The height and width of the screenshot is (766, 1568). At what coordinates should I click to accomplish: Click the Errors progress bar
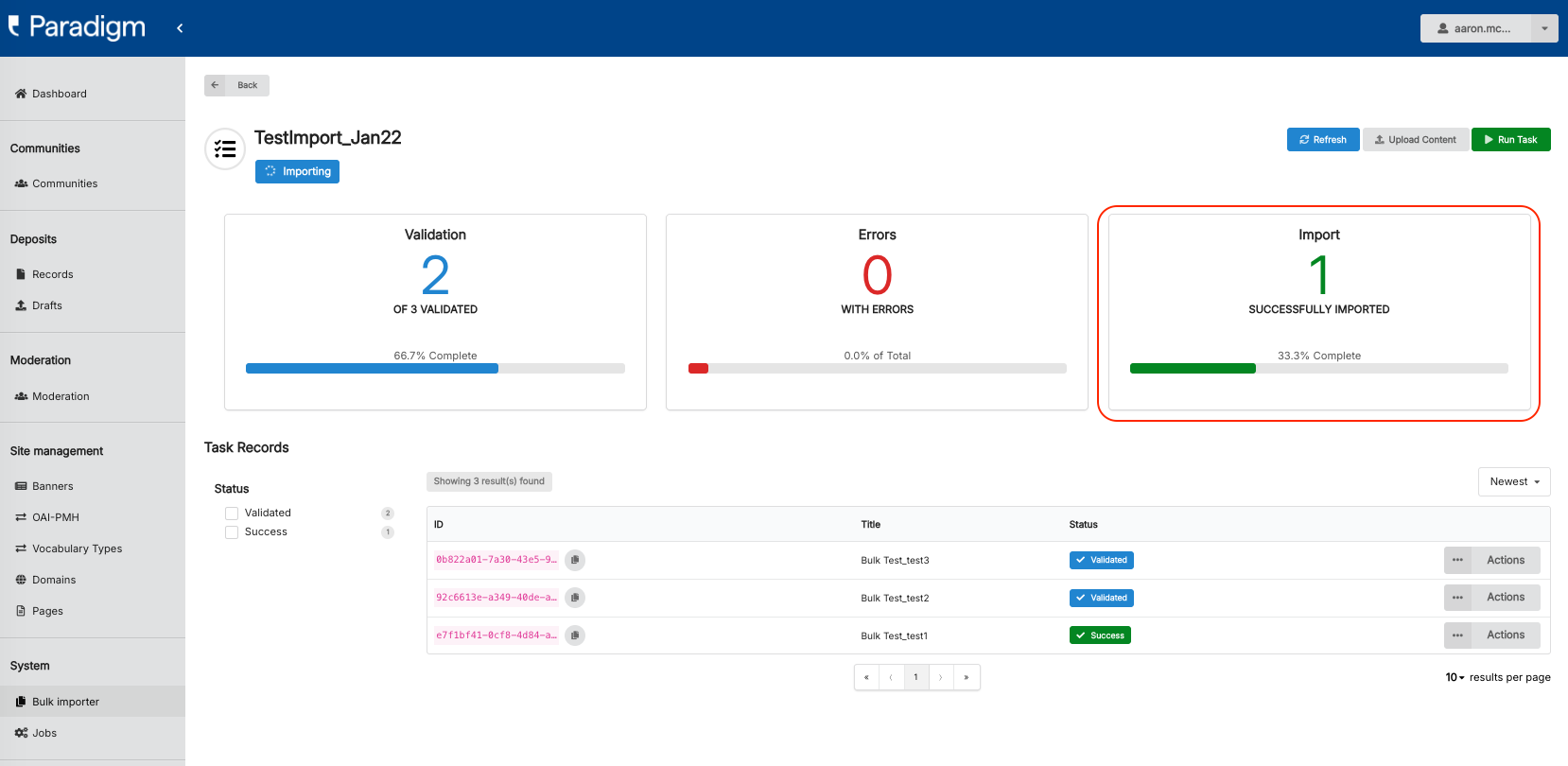coord(878,369)
